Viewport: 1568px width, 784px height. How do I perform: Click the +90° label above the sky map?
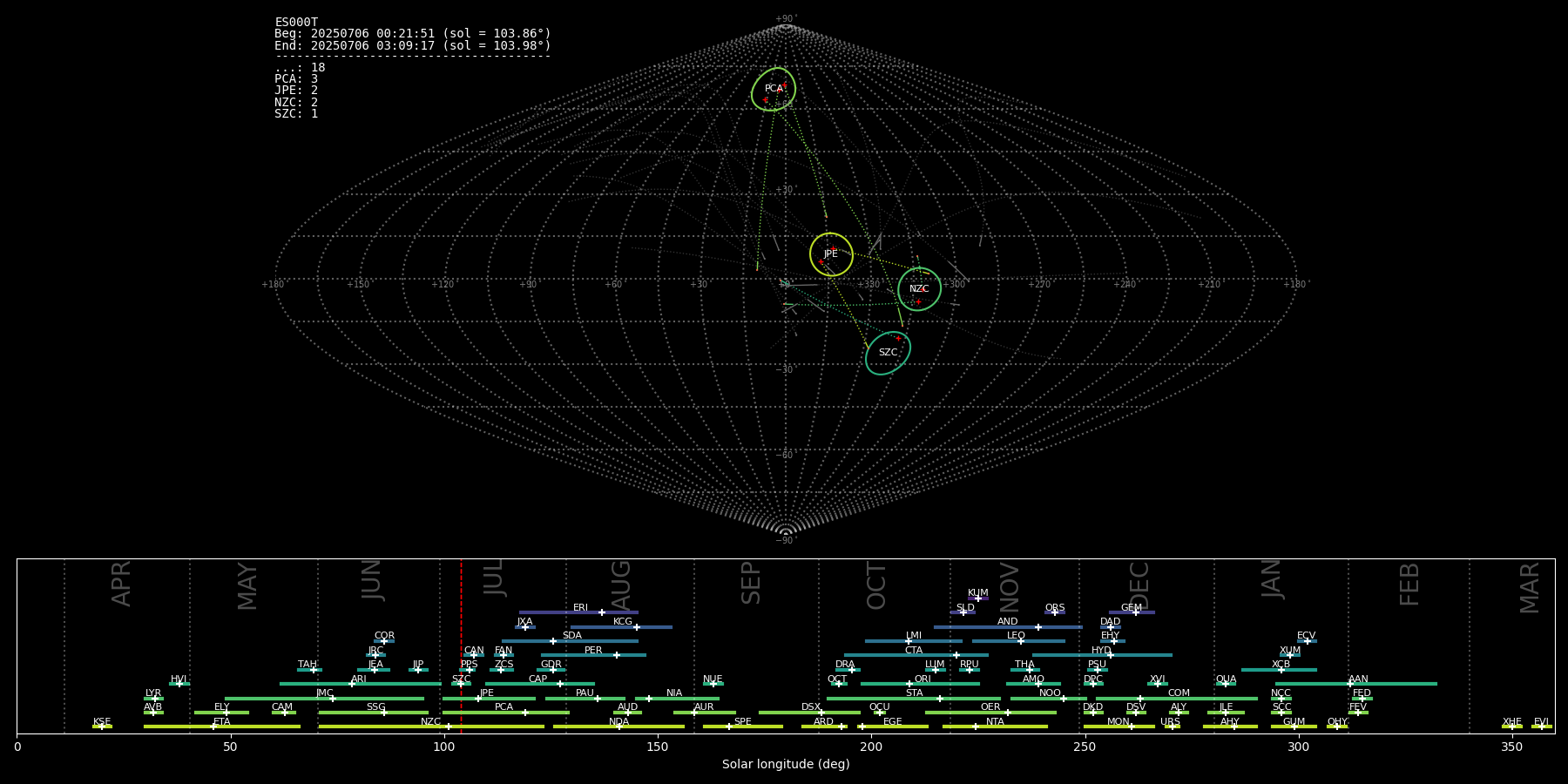[786, 18]
